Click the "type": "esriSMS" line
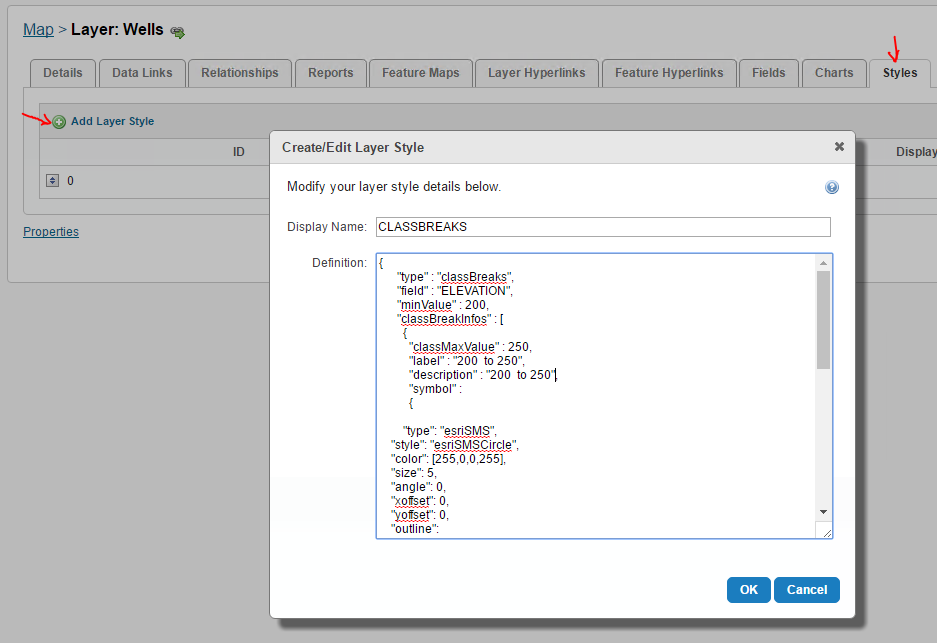 450,431
